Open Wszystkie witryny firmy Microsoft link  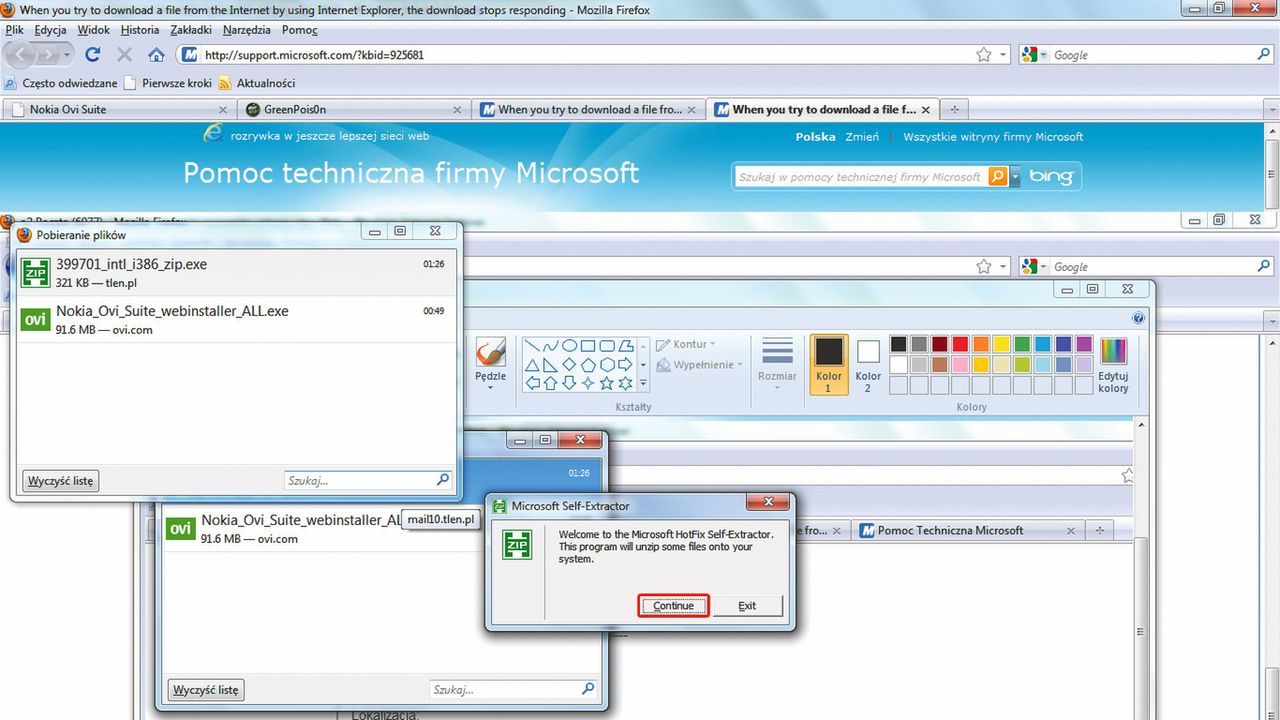pyautogui.click(x=993, y=137)
